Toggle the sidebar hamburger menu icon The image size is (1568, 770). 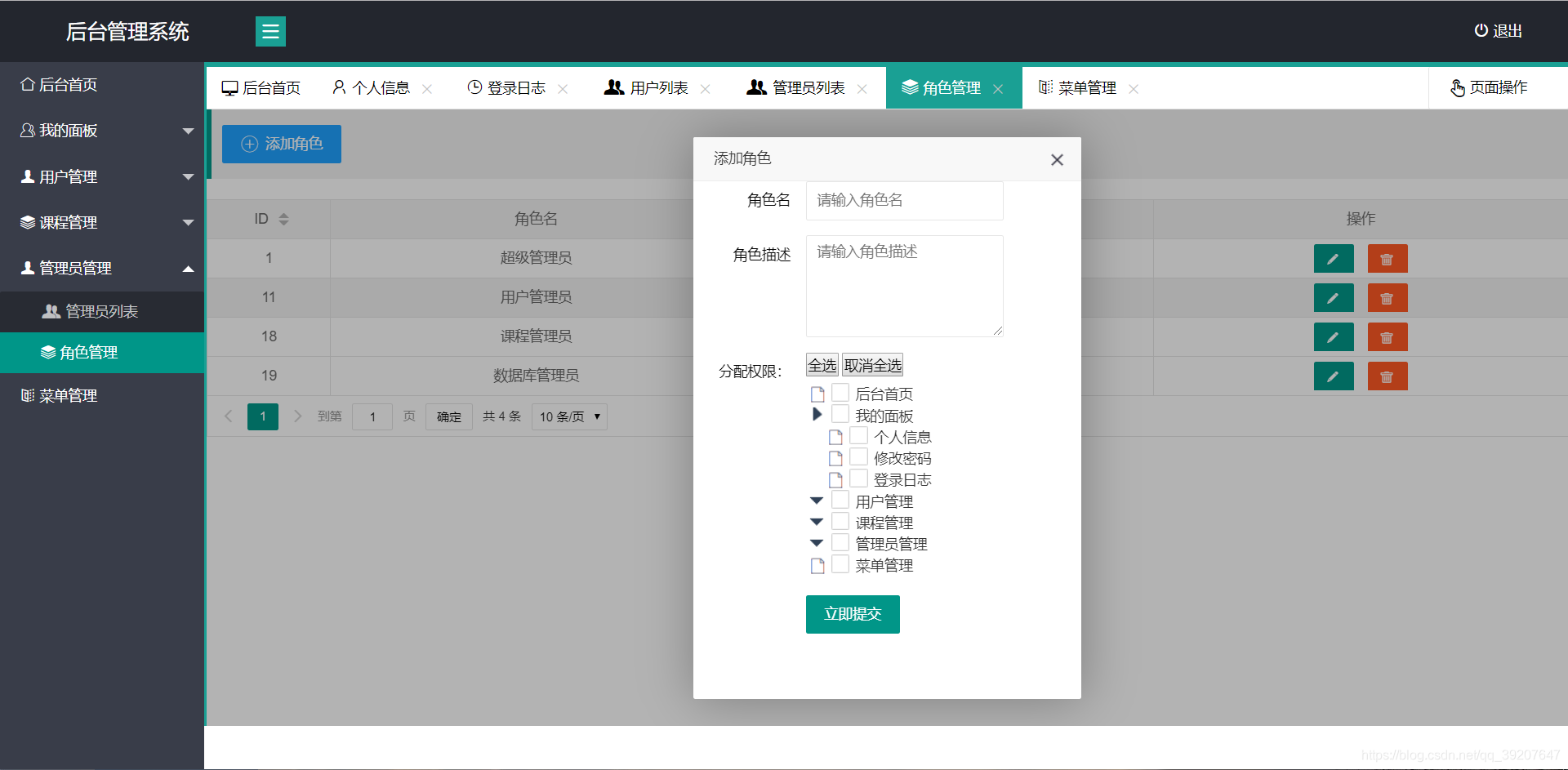270,32
